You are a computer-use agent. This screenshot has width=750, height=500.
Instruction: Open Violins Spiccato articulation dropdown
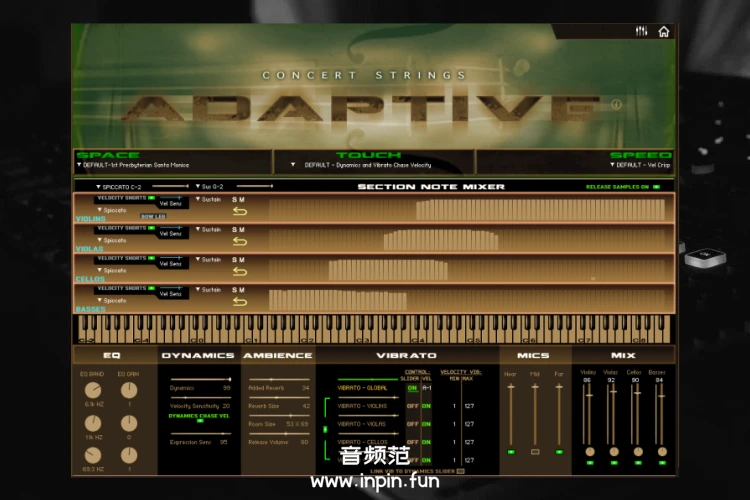click(x=112, y=210)
